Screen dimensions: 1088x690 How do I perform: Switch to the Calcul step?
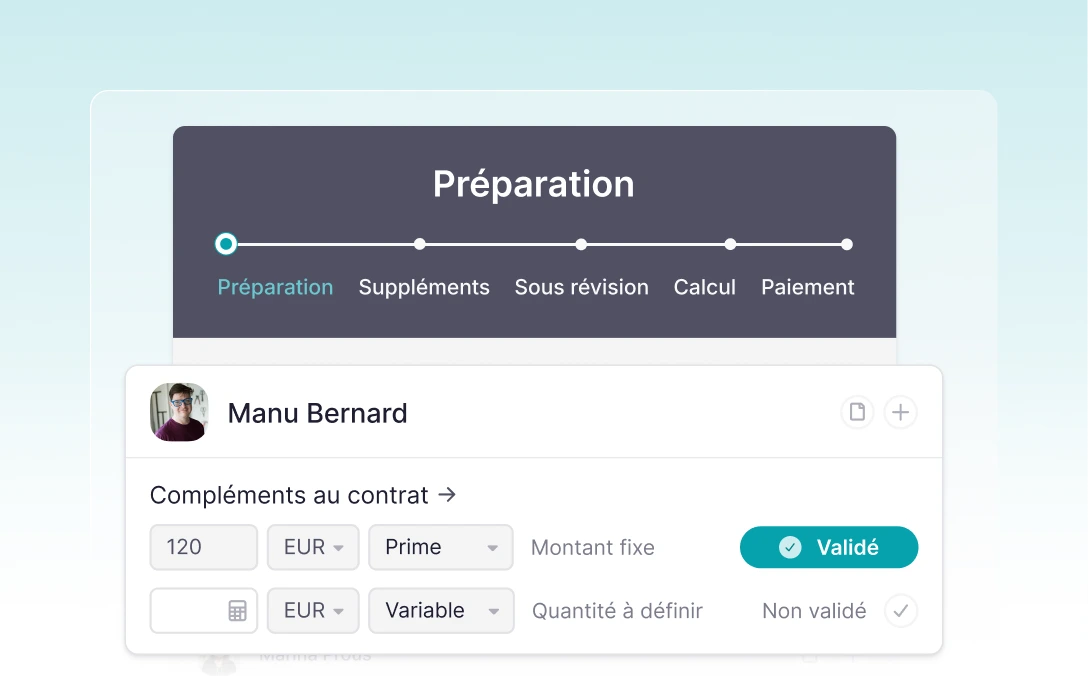pyautogui.click(x=704, y=287)
